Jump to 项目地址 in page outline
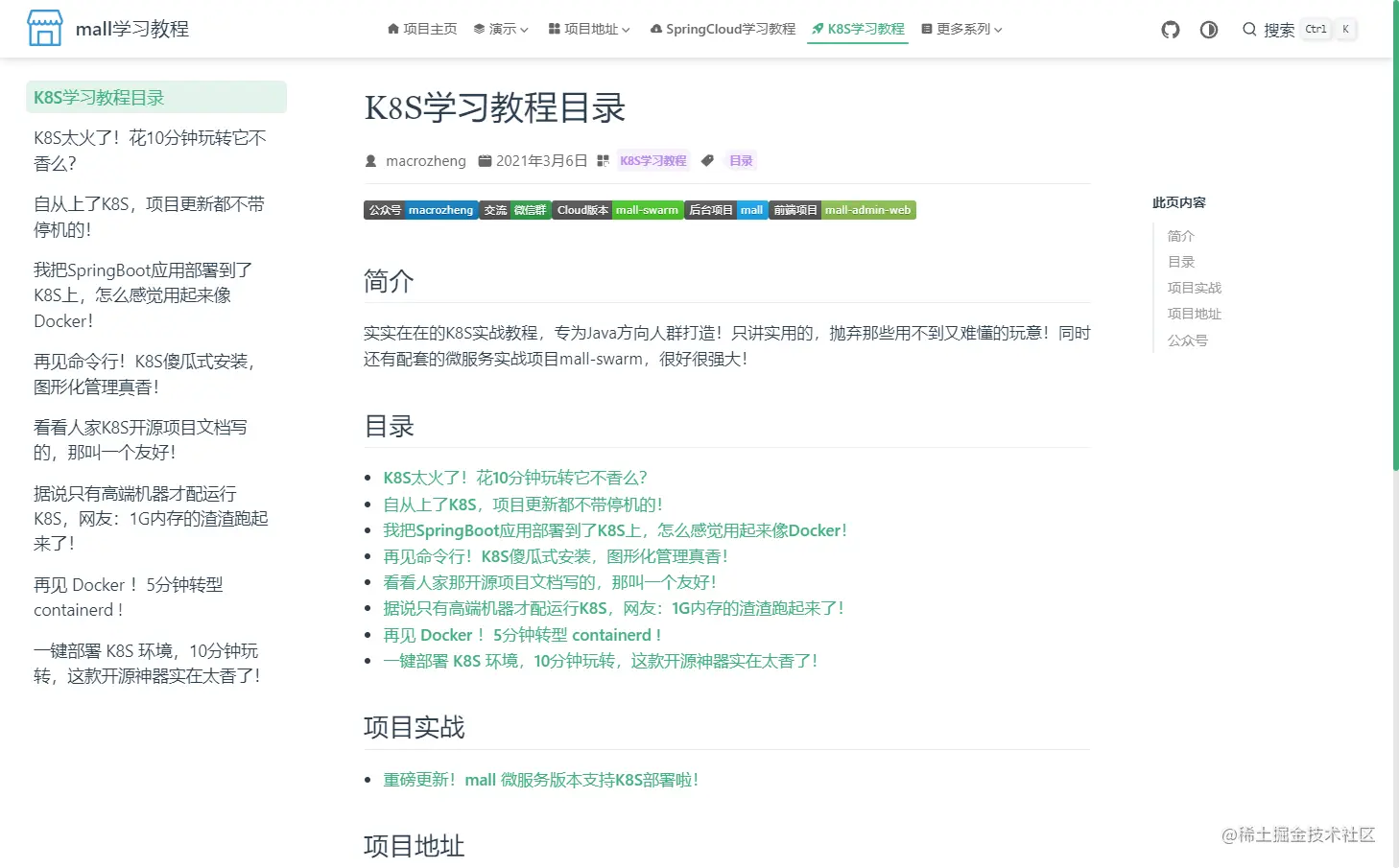Screen dimensions: 1399x868 click(1195, 314)
